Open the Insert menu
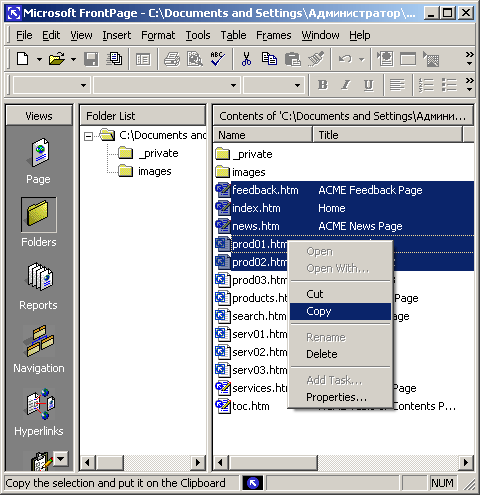The image size is (480, 495). click(x=117, y=35)
